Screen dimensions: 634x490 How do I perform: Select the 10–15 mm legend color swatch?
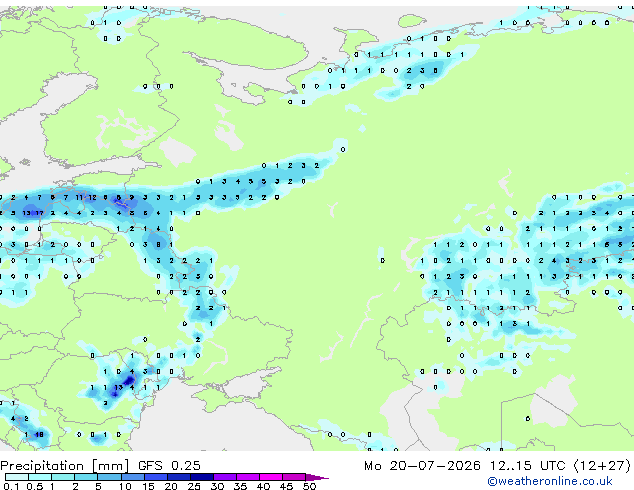click(x=133, y=477)
